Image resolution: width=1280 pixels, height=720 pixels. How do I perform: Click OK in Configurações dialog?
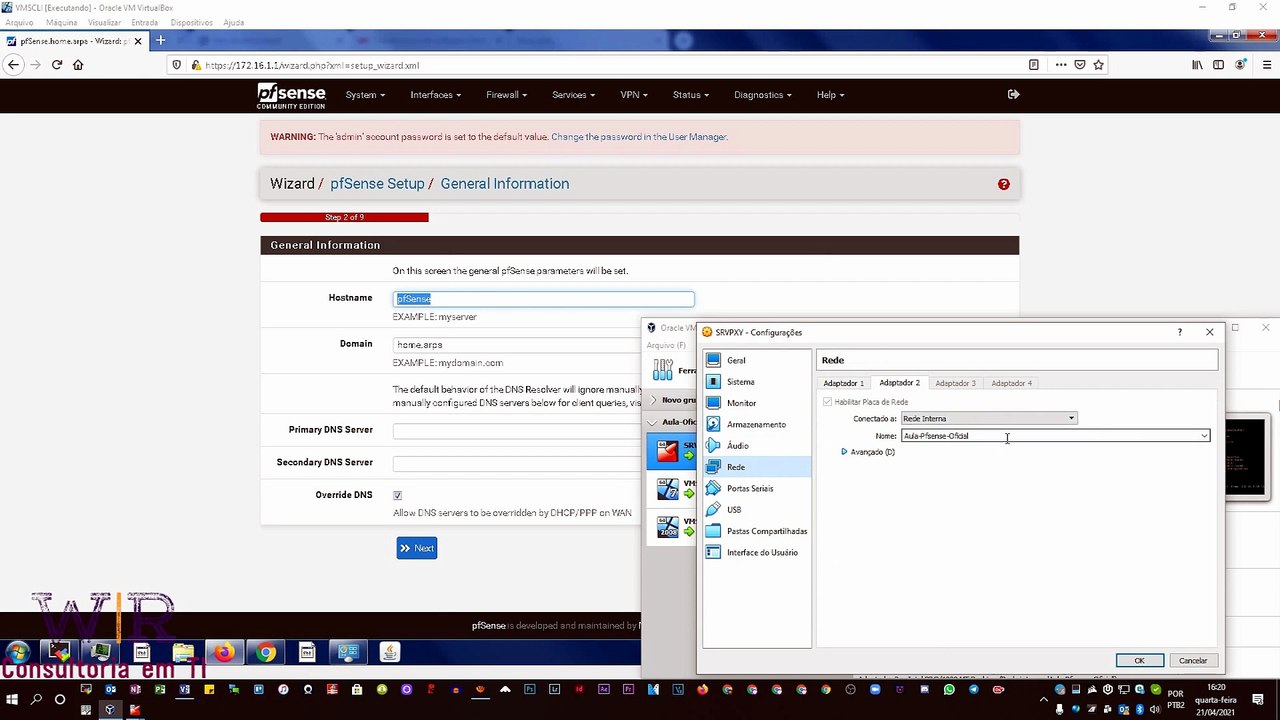pos(1139,660)
